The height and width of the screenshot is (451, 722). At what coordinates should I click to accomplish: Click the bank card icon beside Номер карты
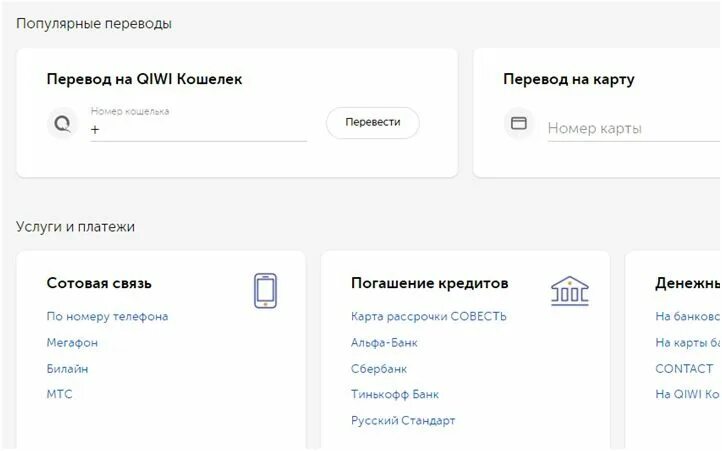pyautogui.click(x=519, y=123)
